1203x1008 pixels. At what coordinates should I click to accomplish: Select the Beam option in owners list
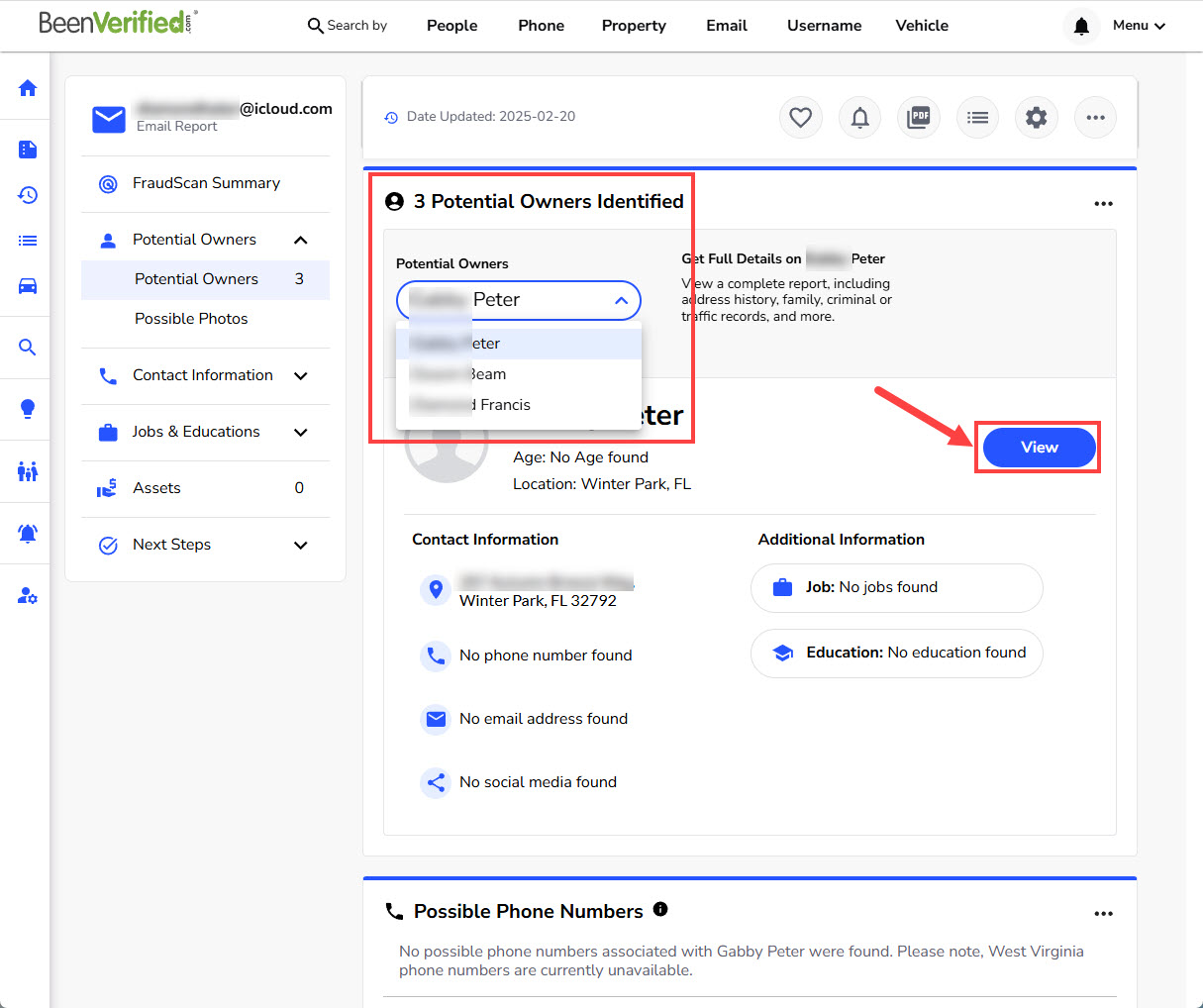[x=519, y=374]
